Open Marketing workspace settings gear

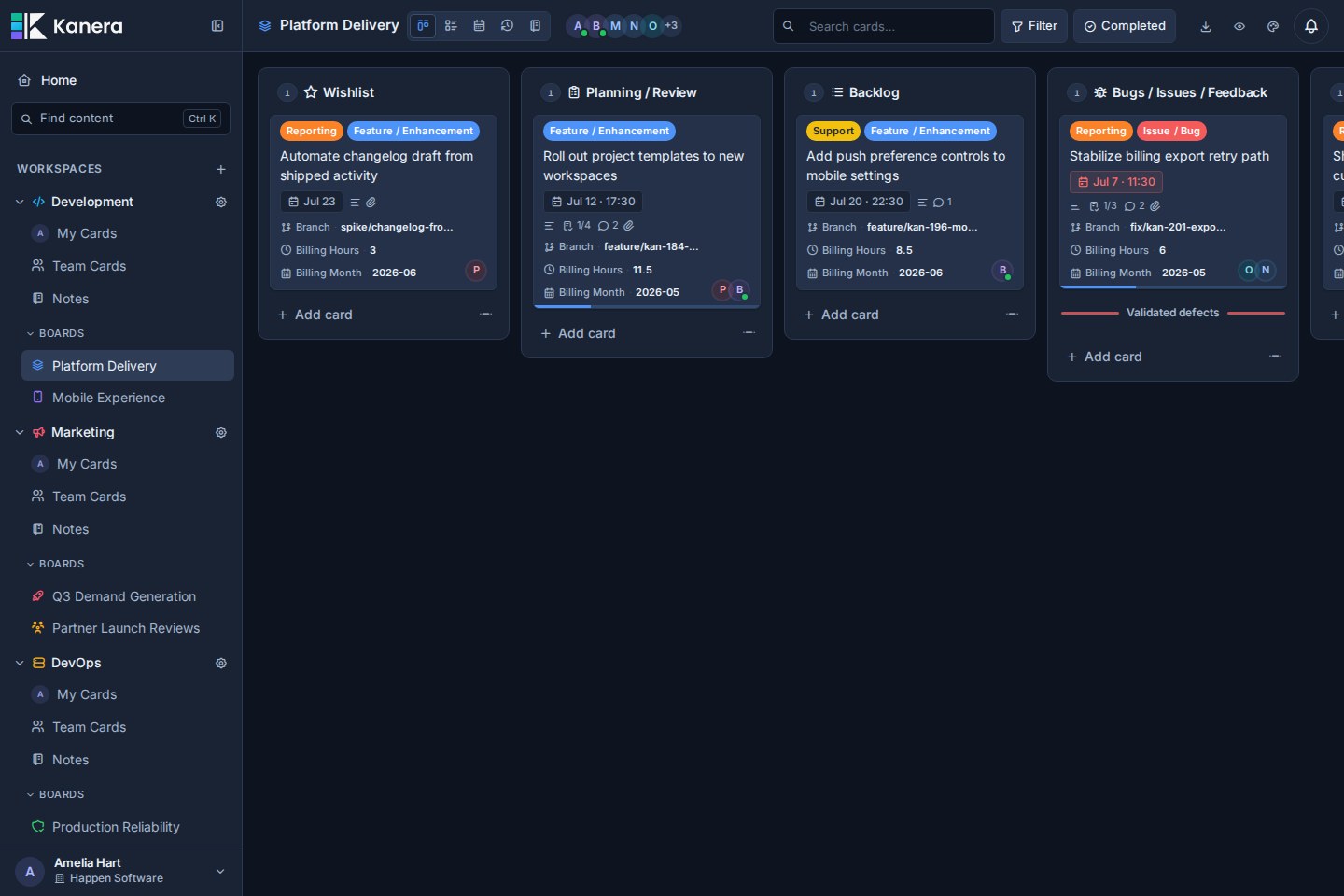pos(221,432)
